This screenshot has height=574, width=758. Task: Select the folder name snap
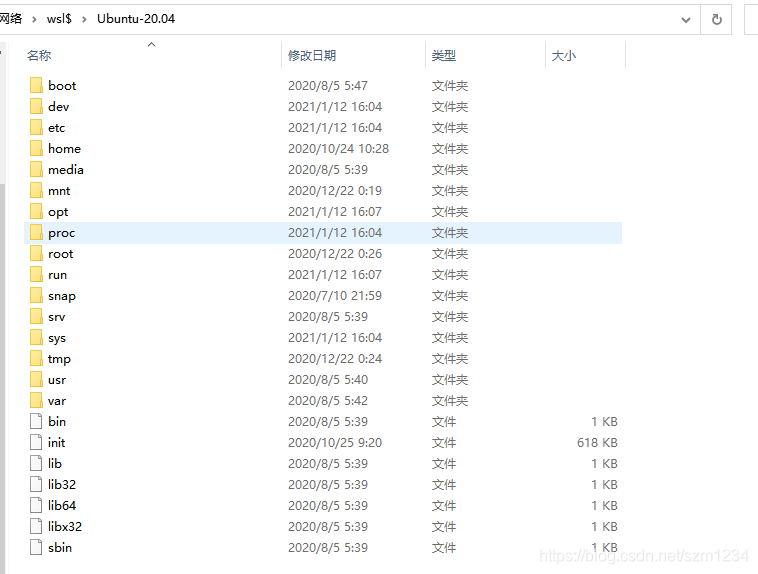[62, 296]
